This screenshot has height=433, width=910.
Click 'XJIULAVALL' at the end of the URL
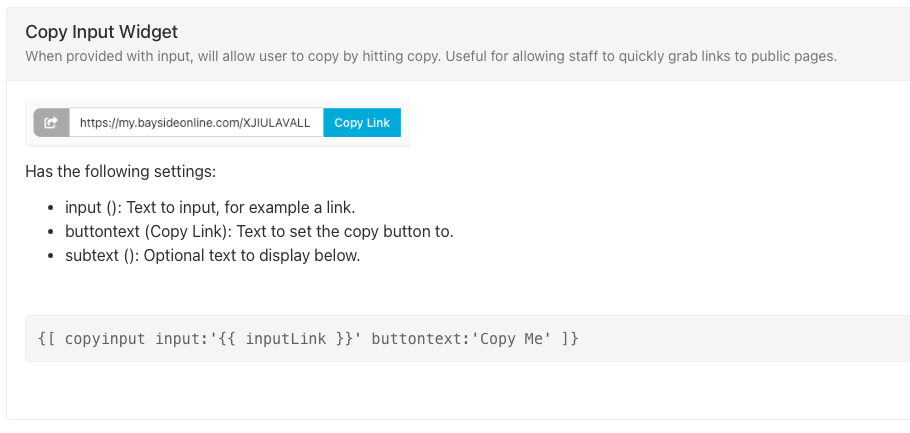pos(276,123)
